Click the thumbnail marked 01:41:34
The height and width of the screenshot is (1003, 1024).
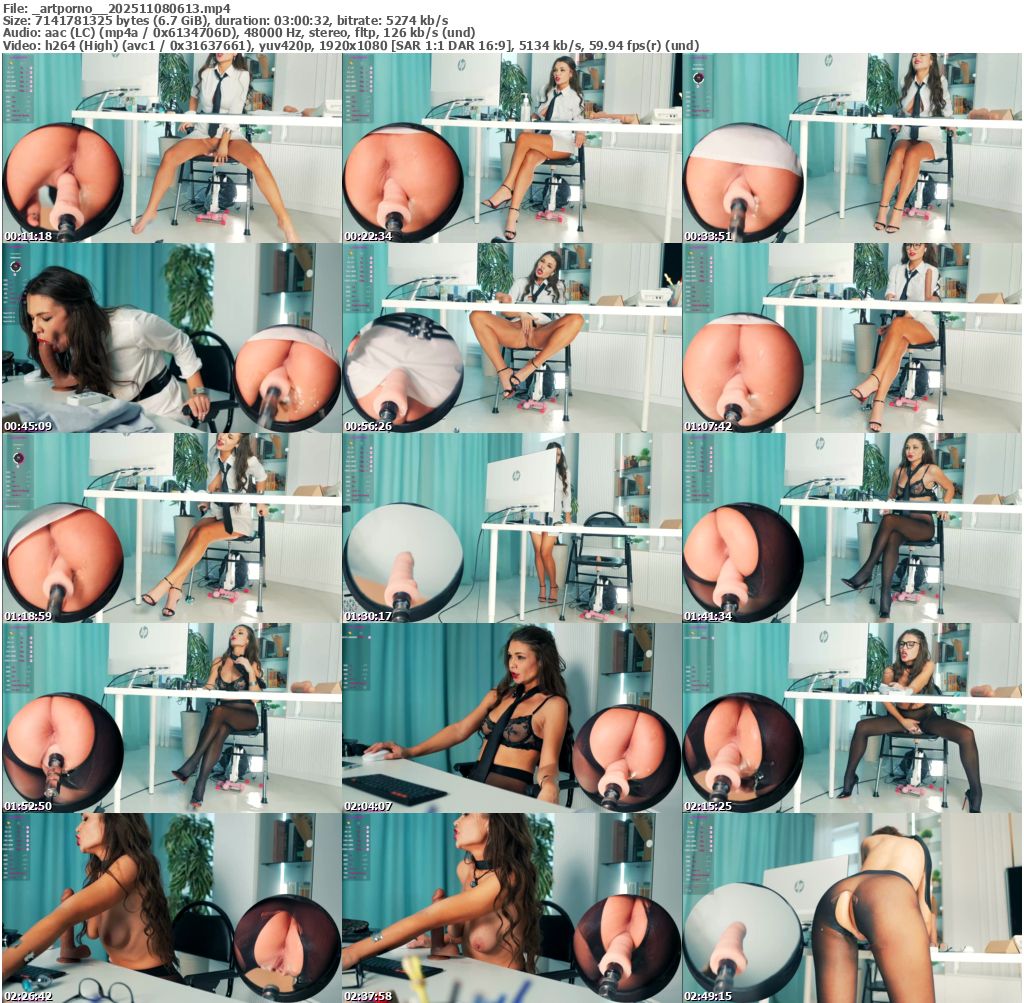click(852, 528)
